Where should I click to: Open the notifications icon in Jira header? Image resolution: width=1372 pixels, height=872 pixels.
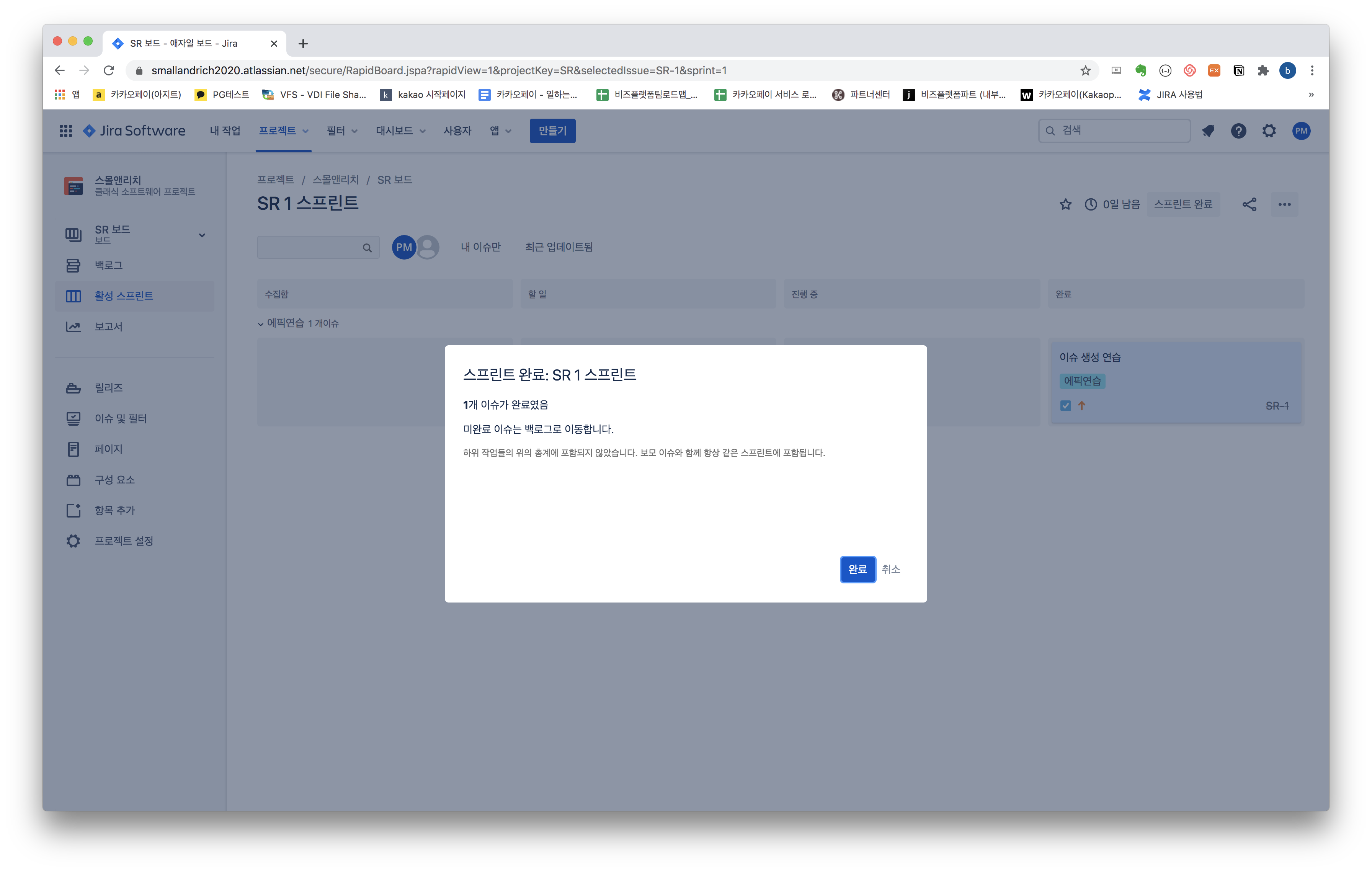click(1208, 131)
